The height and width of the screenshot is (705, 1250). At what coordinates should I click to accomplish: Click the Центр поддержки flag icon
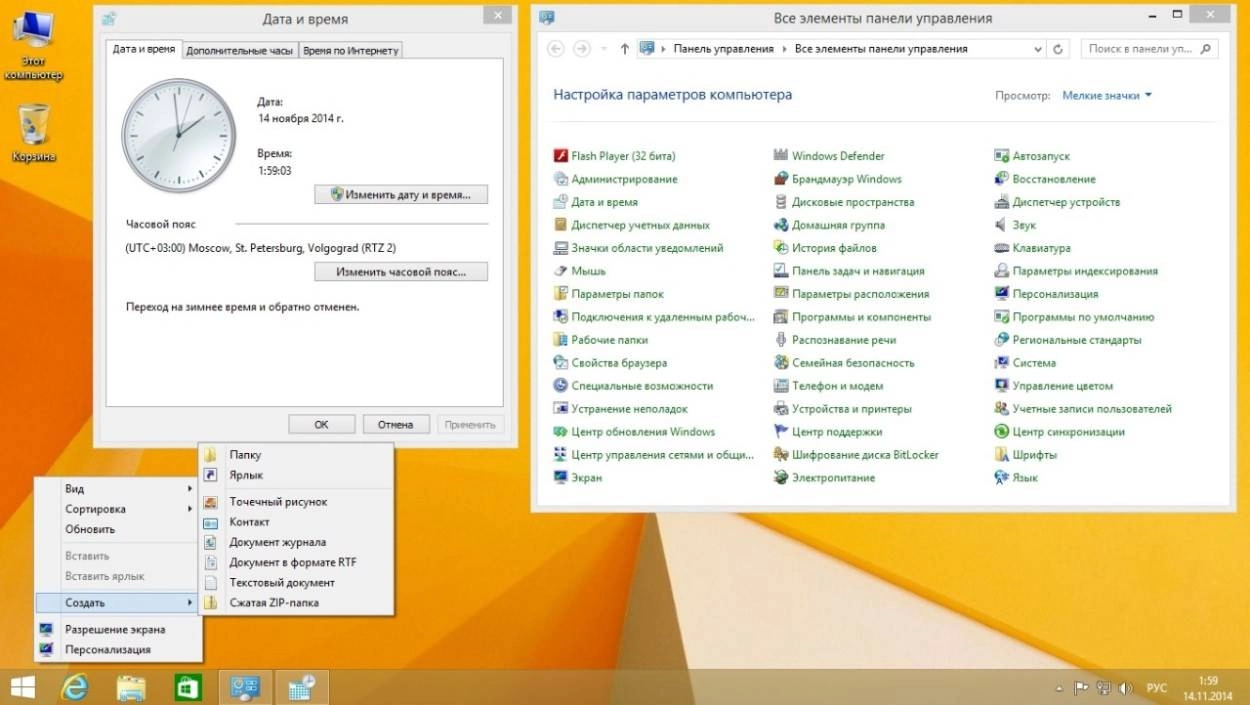pyautogui.click(x=781, y=432)
